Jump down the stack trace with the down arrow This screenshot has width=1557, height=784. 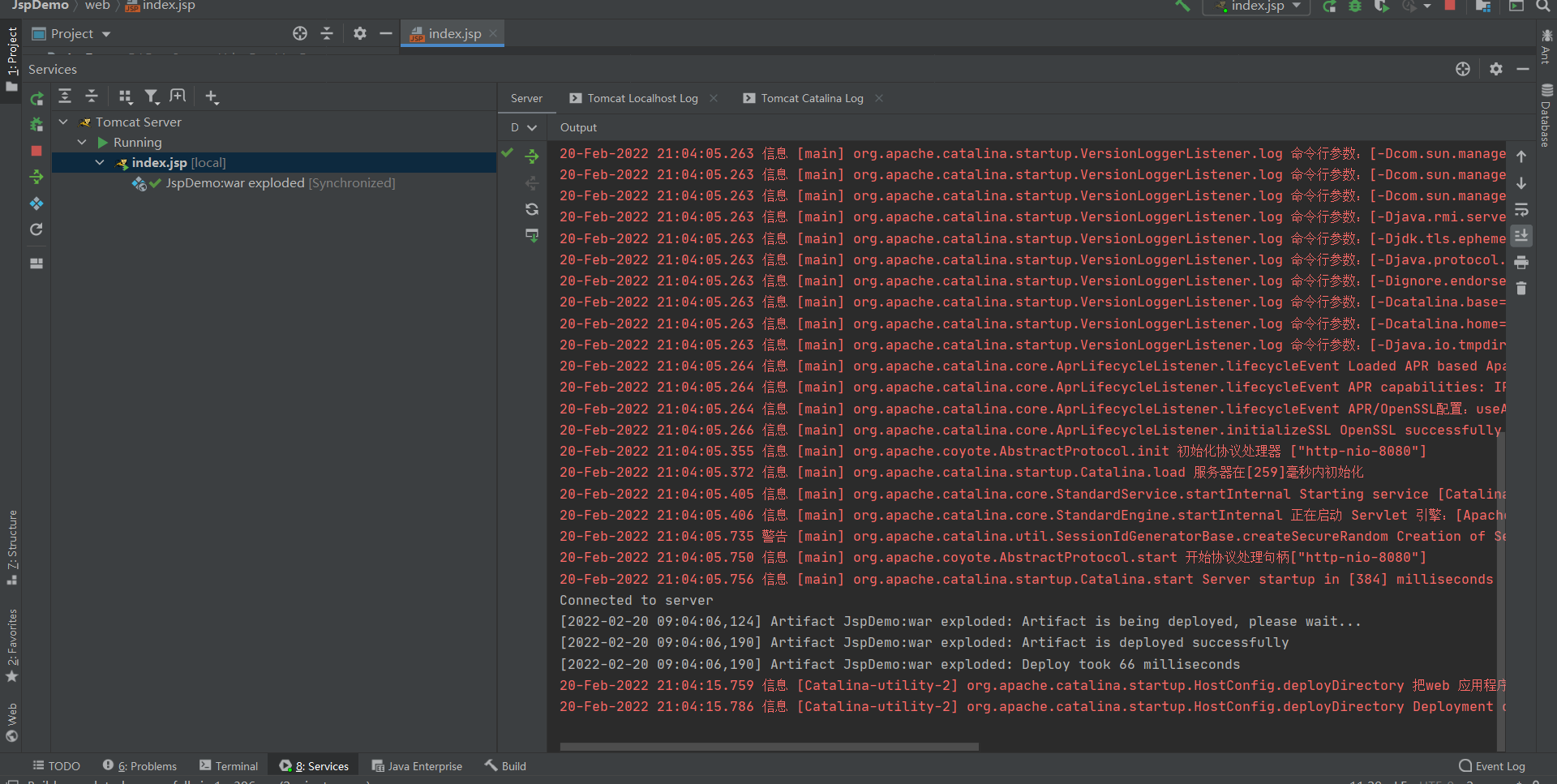pyautogui.click(x=1521, y=183)
